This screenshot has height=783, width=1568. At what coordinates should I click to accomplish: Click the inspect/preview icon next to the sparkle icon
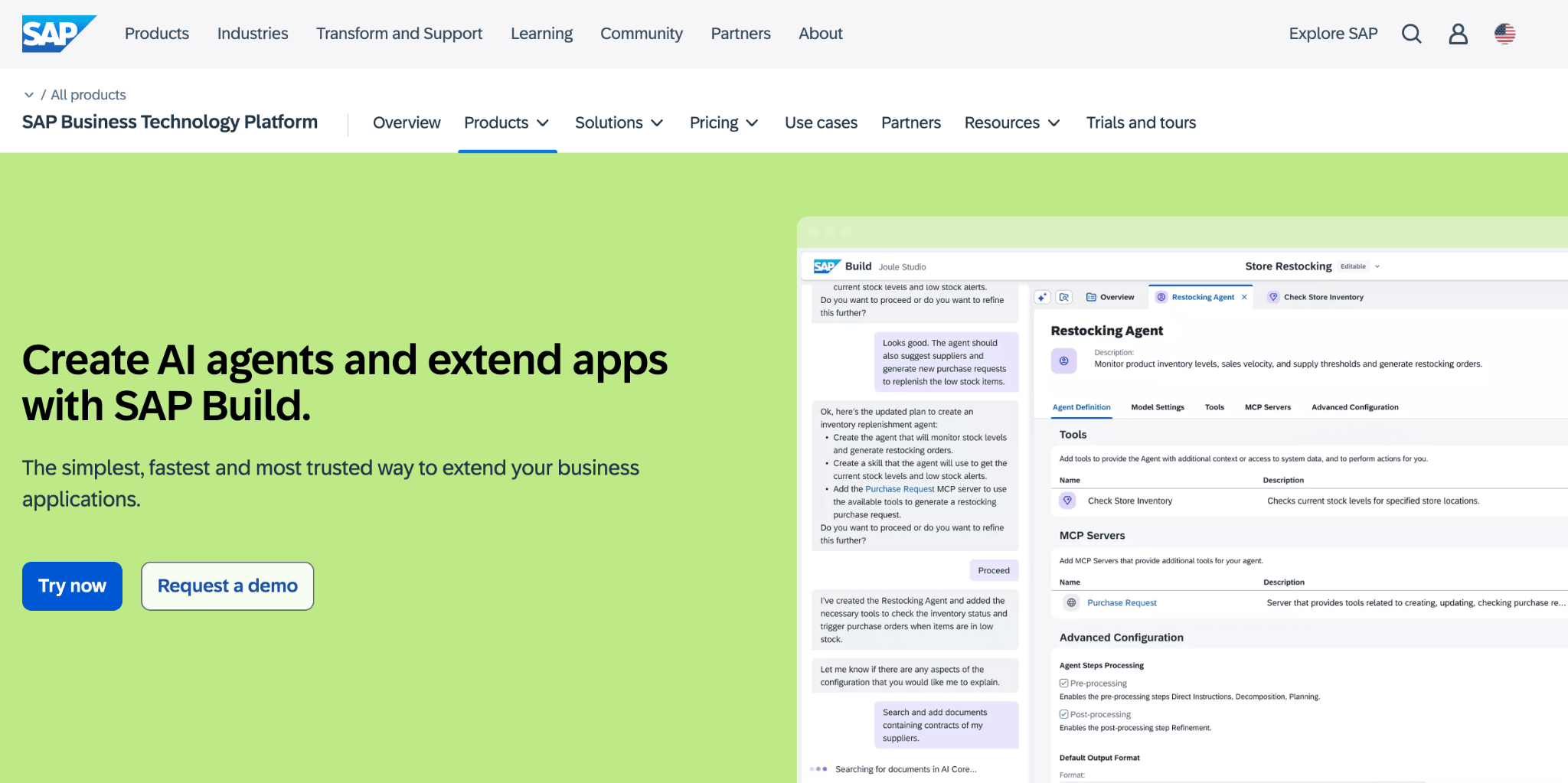pos(1064,297)
